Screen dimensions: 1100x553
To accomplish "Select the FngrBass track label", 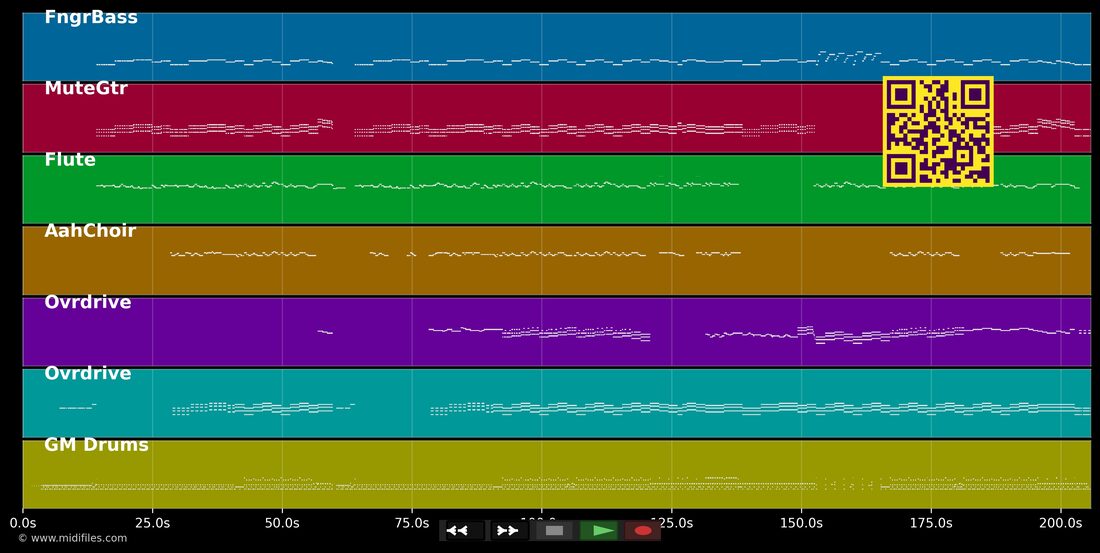I will pyautogui.click(x=91, y=18).
